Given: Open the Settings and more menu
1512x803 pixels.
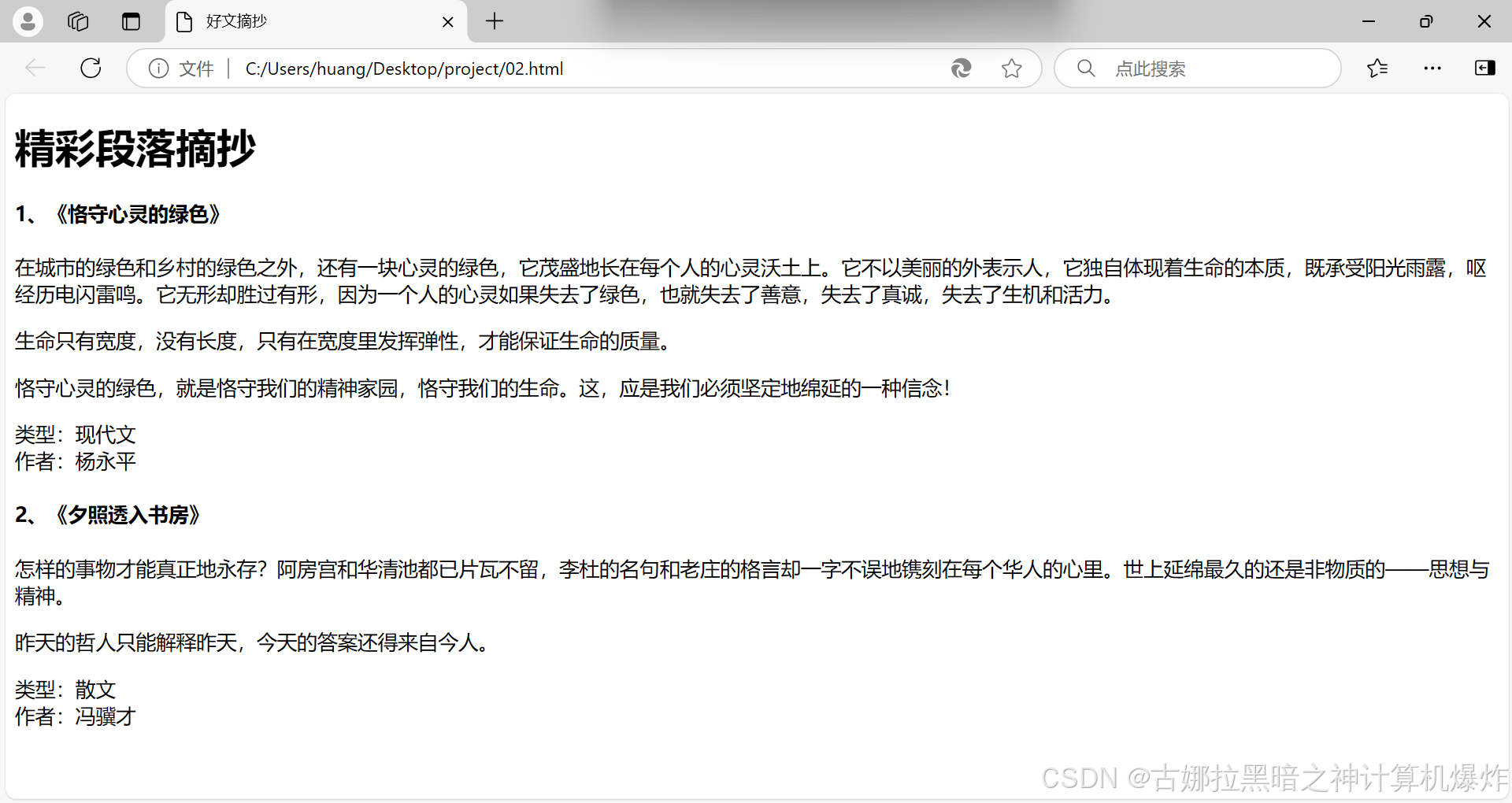Looking at the screenshot, I should [x=1432, y=68].
